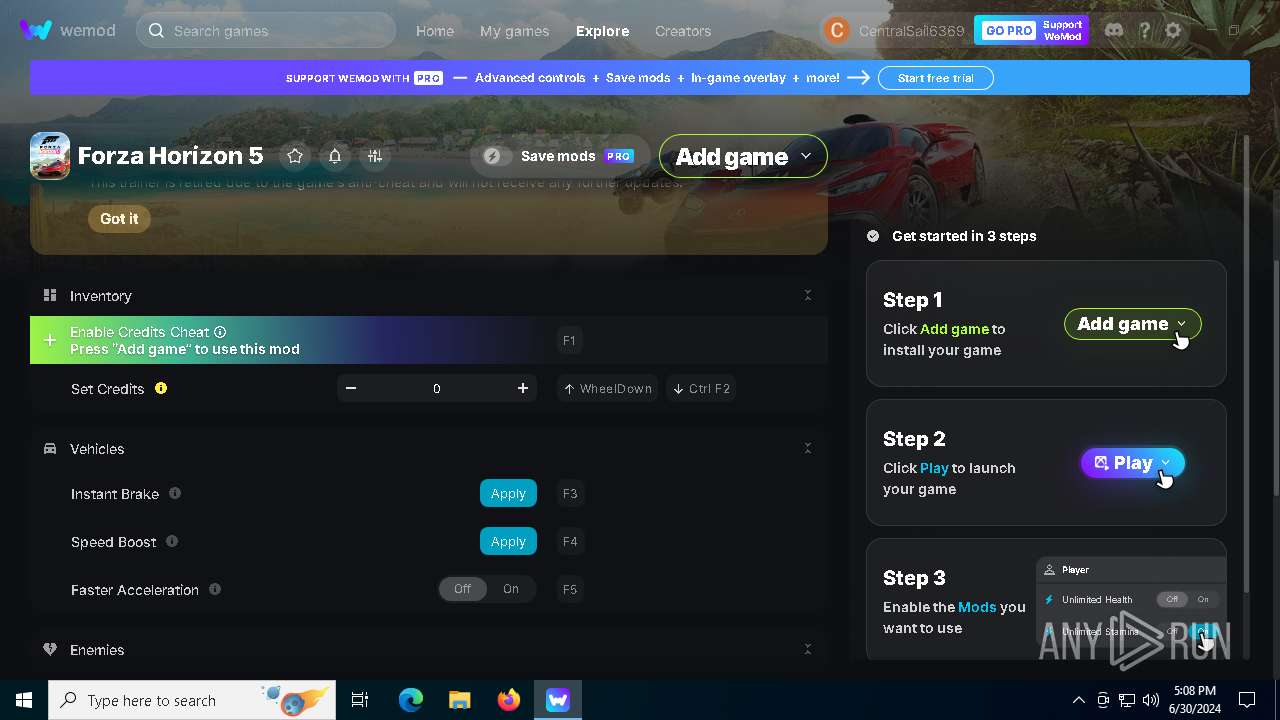Click Start free trial
The image size is (1280, 720).
point(935,78)
